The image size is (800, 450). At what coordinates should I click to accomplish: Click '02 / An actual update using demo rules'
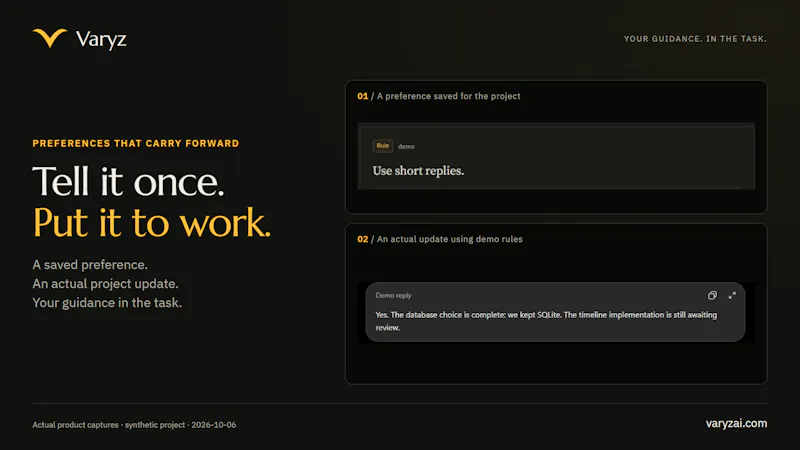440,239
